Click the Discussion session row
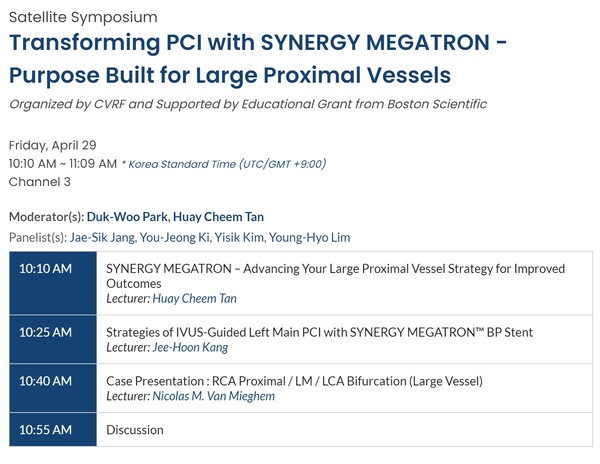This screenshot has width=600, height=464. [135, 430]
